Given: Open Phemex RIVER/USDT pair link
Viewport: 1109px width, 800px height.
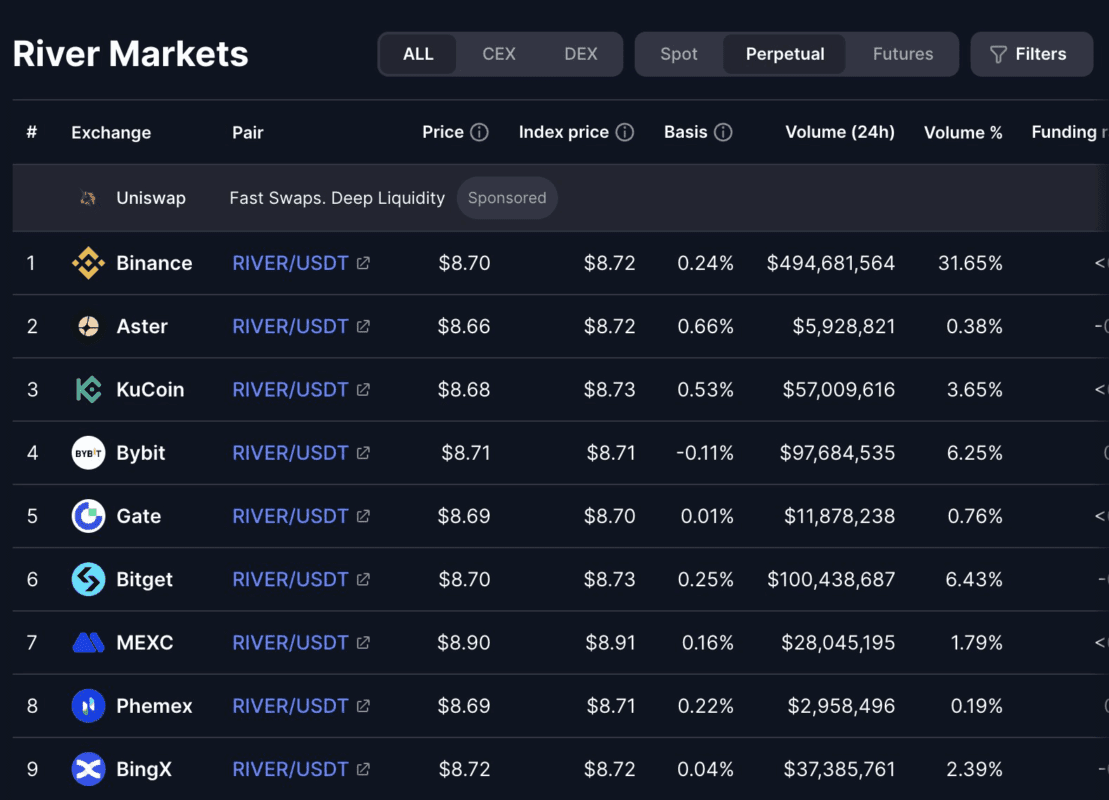Looking at the screenshot, I should coord(290,706).
